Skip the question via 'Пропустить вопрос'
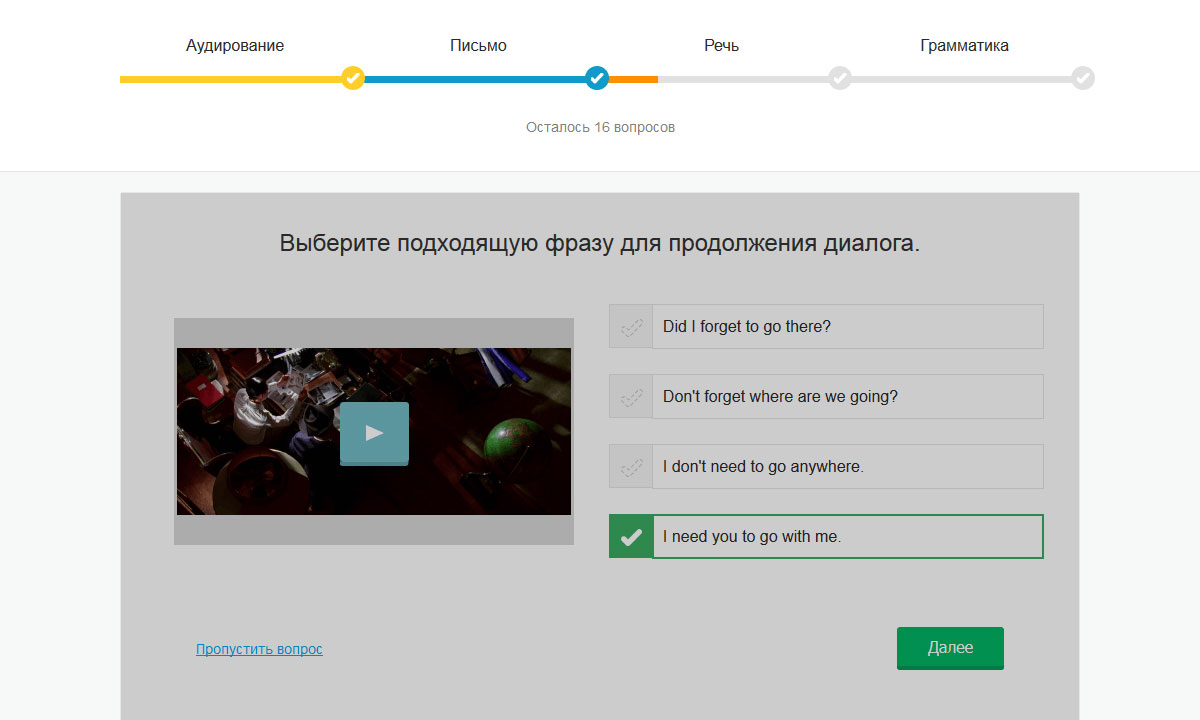The image size is (1200, 720). [x=259, y=649]
